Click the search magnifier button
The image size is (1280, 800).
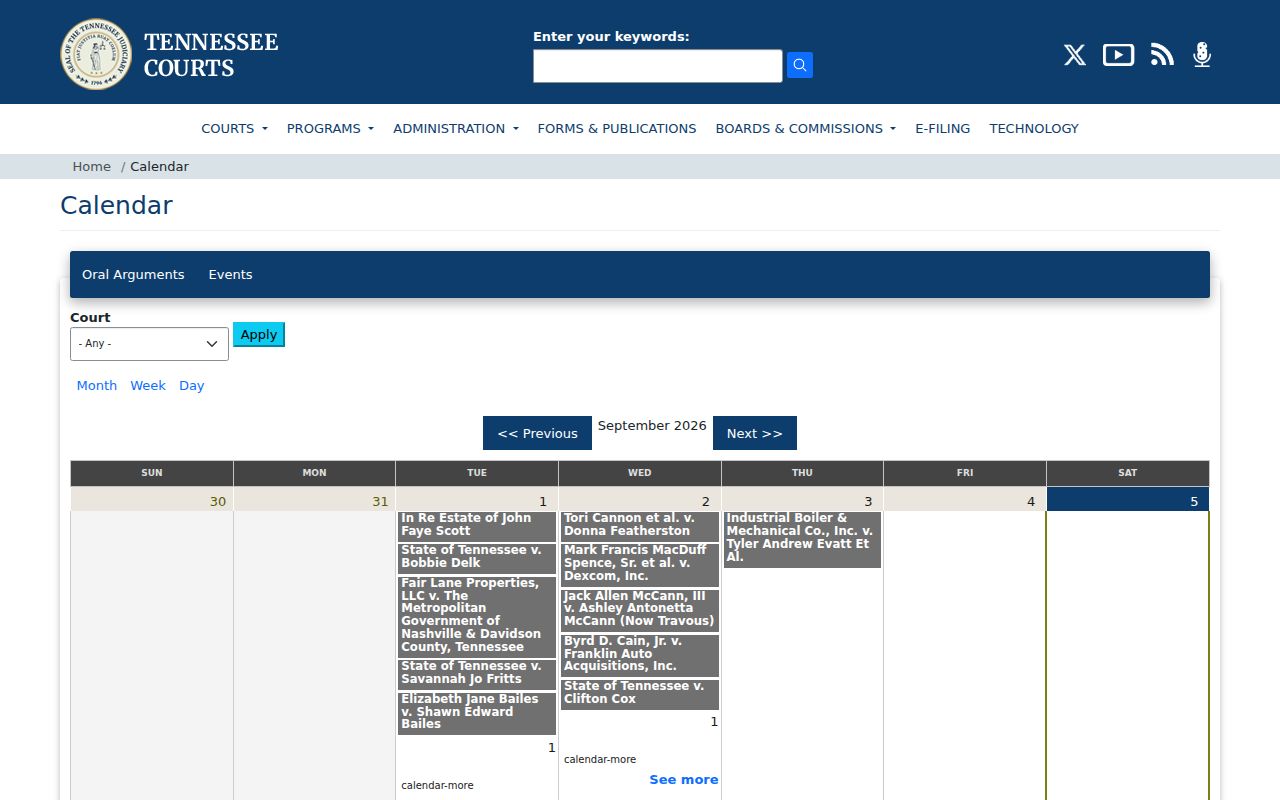coord(800,66)
